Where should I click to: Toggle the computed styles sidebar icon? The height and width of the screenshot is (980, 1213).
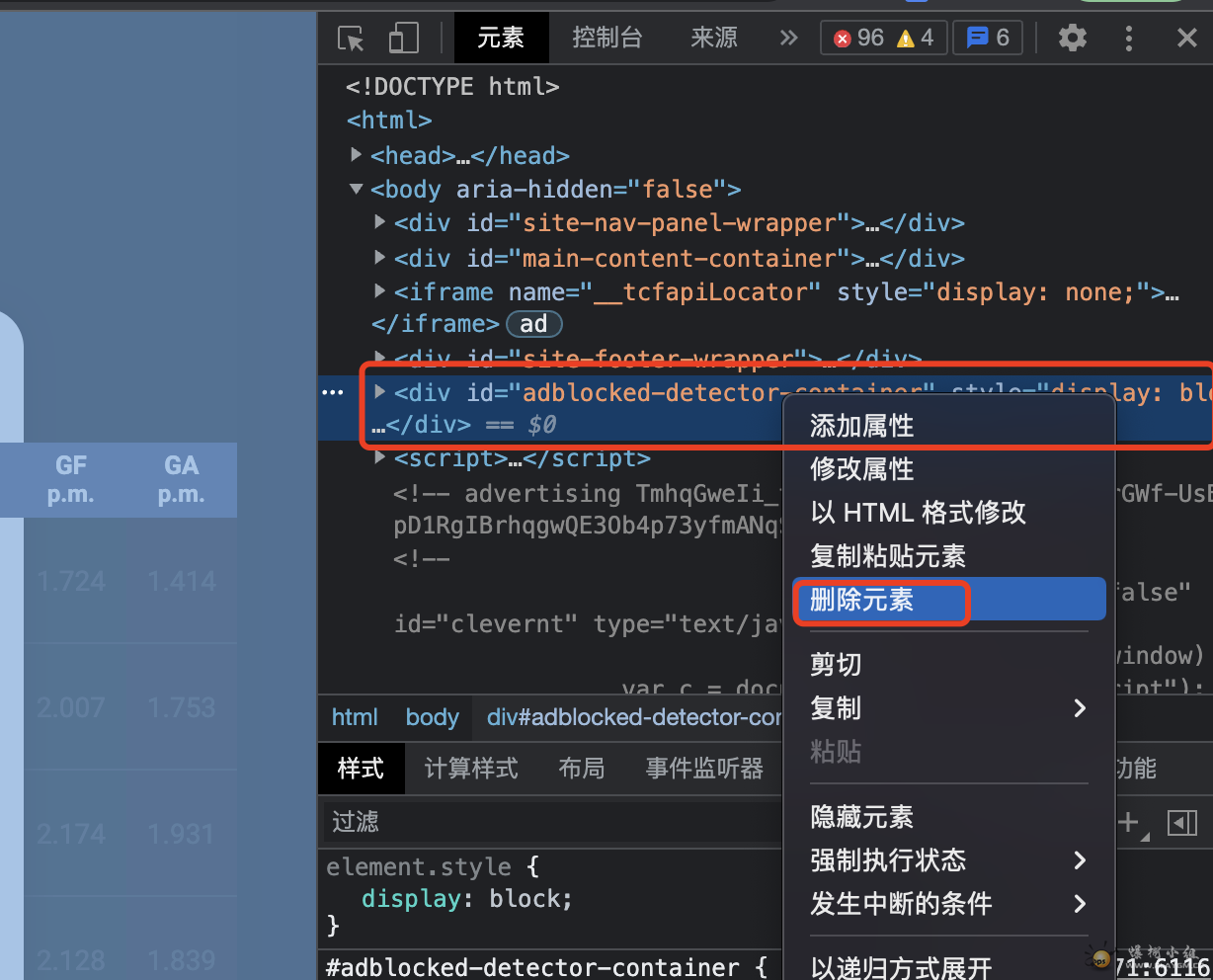coord(1181,823)
